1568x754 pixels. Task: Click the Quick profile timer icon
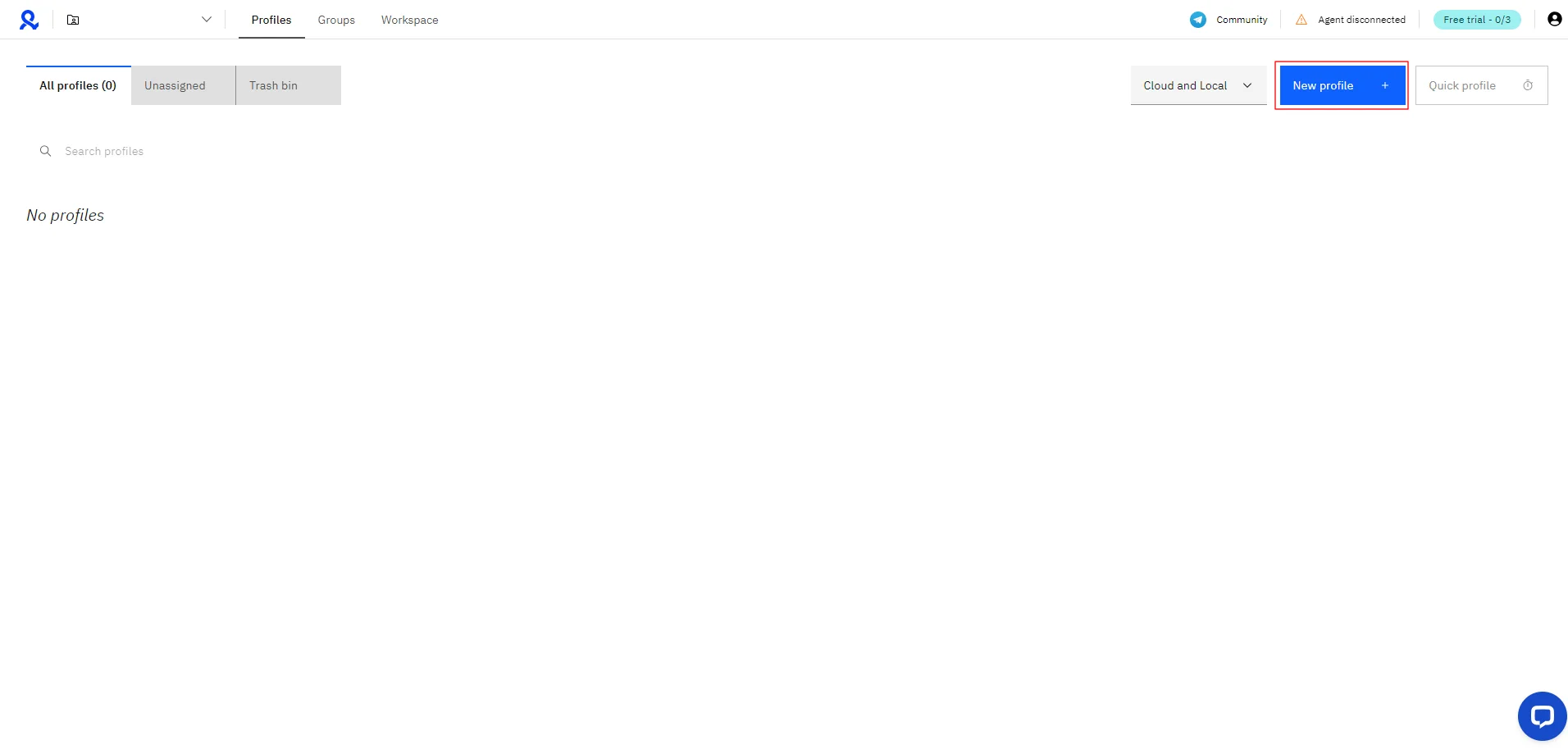pos(1528,85)
